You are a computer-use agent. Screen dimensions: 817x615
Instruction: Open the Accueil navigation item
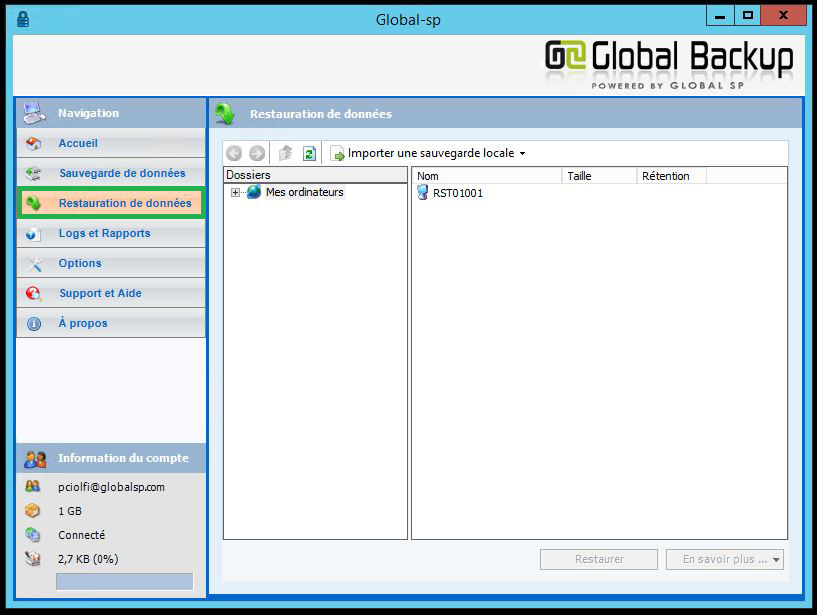[x=111, y=143]
